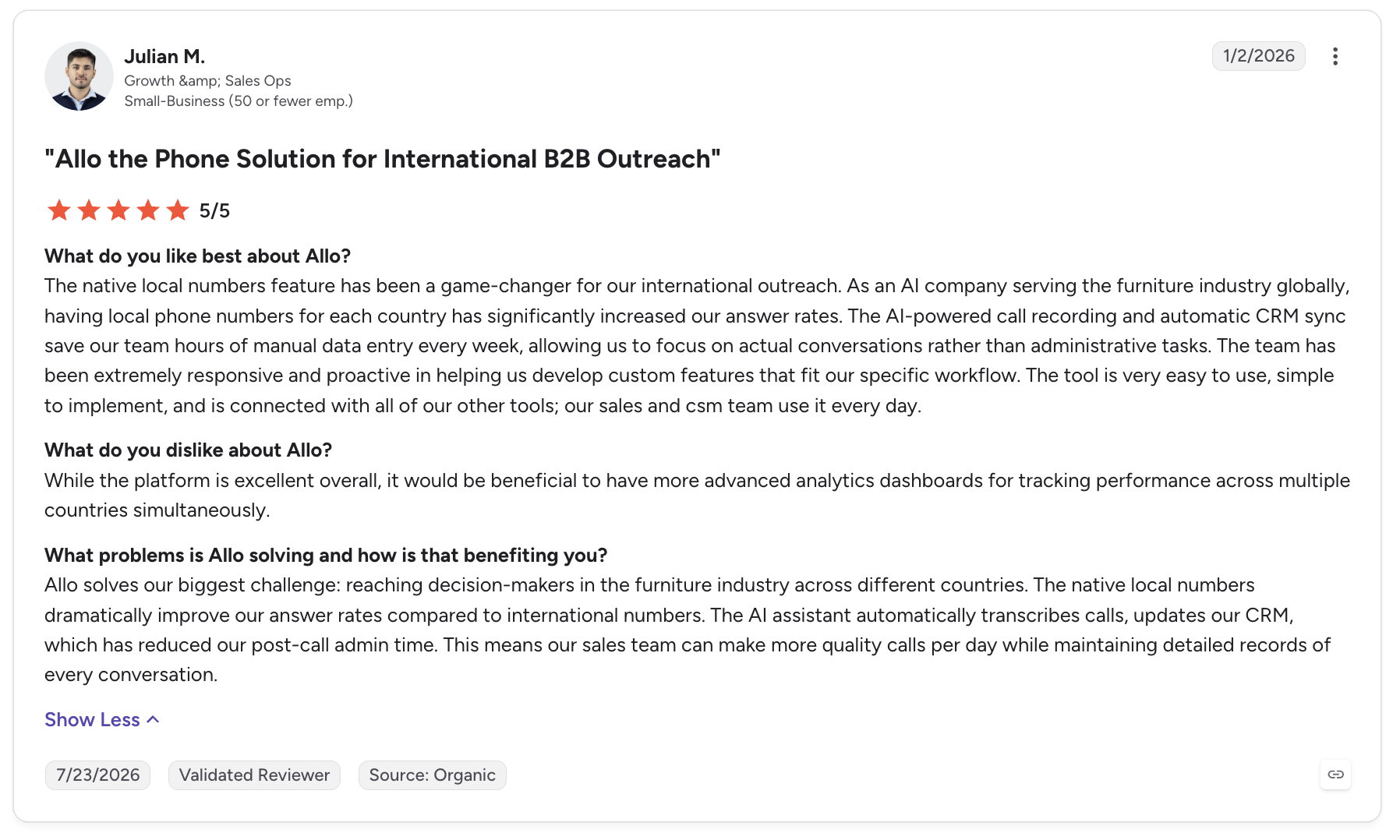Click the fifth rating star
The image size is (1400, 840).
(x=178, y=210)
